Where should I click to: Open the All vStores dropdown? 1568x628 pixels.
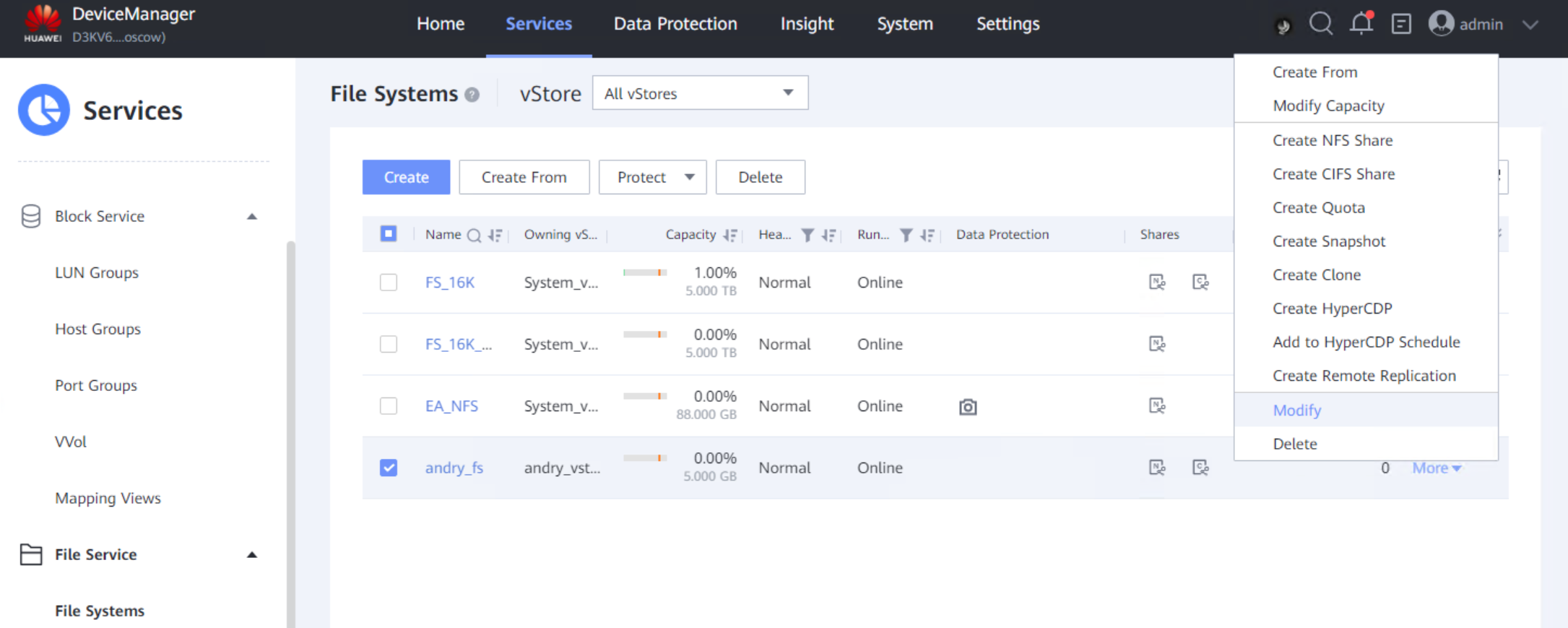click(699, 93)
